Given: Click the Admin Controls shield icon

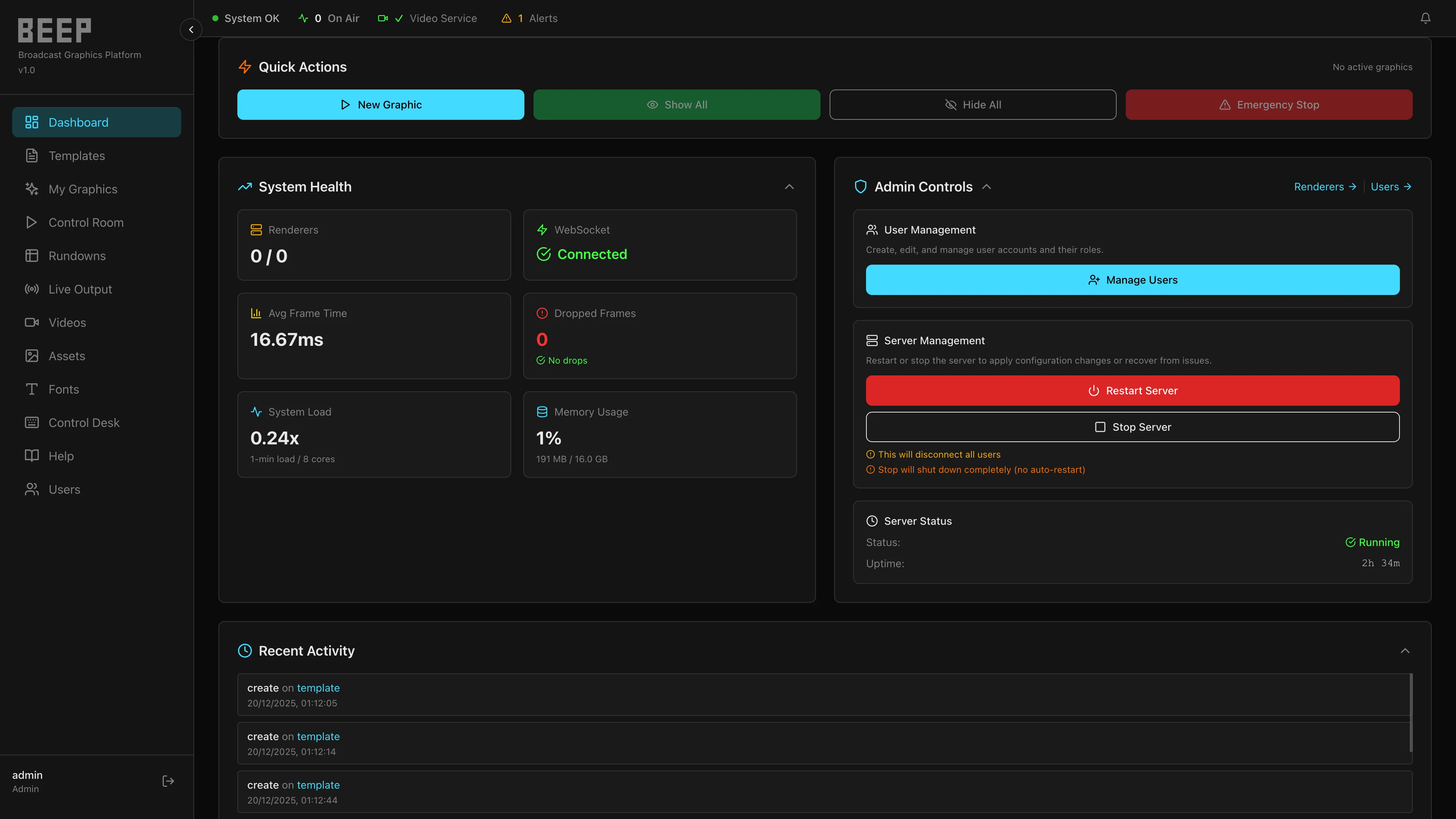Looking at the screenshot, I should click(x=860, y=187).
